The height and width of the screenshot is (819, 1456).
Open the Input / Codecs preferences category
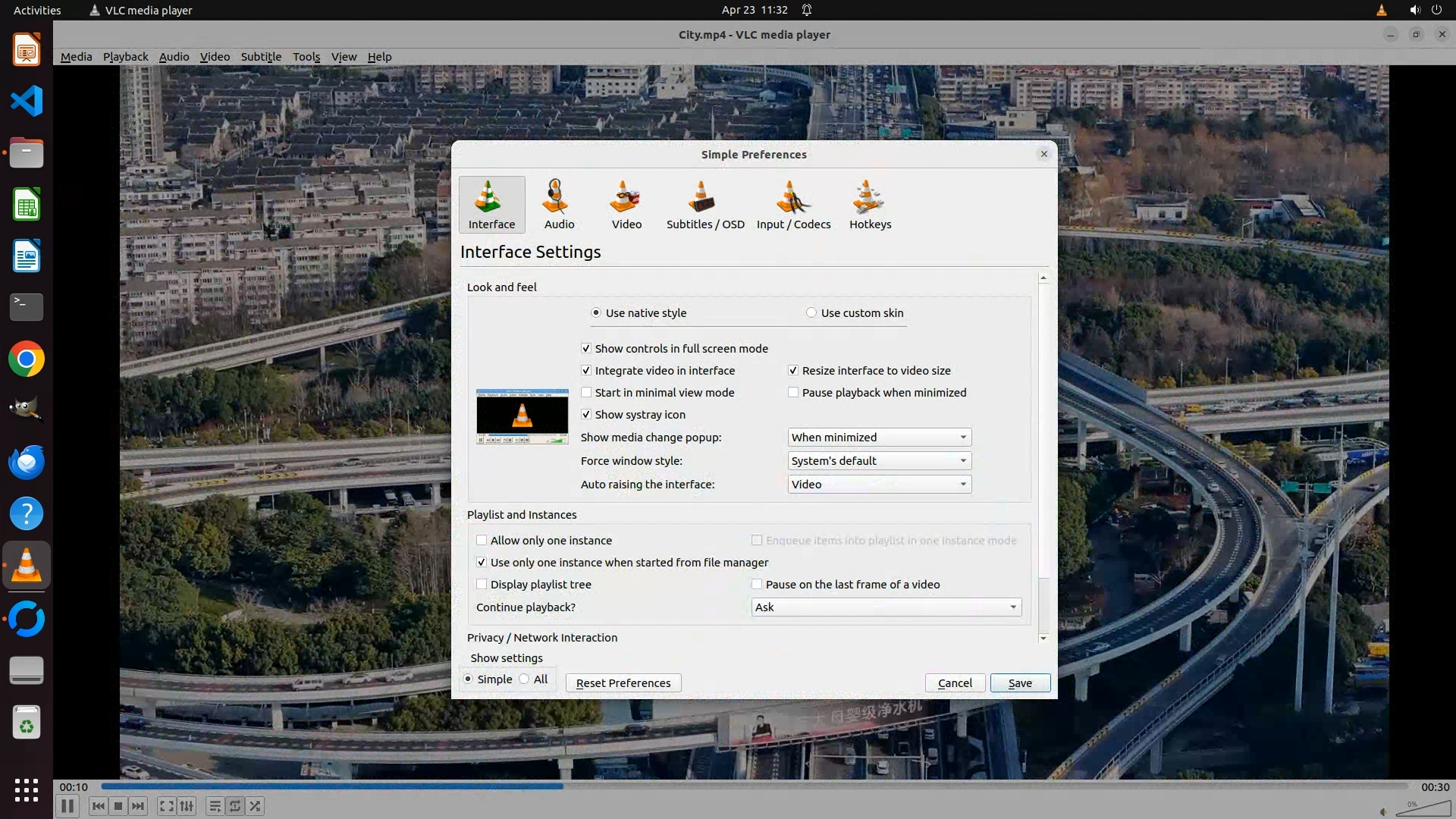(793, 205)
